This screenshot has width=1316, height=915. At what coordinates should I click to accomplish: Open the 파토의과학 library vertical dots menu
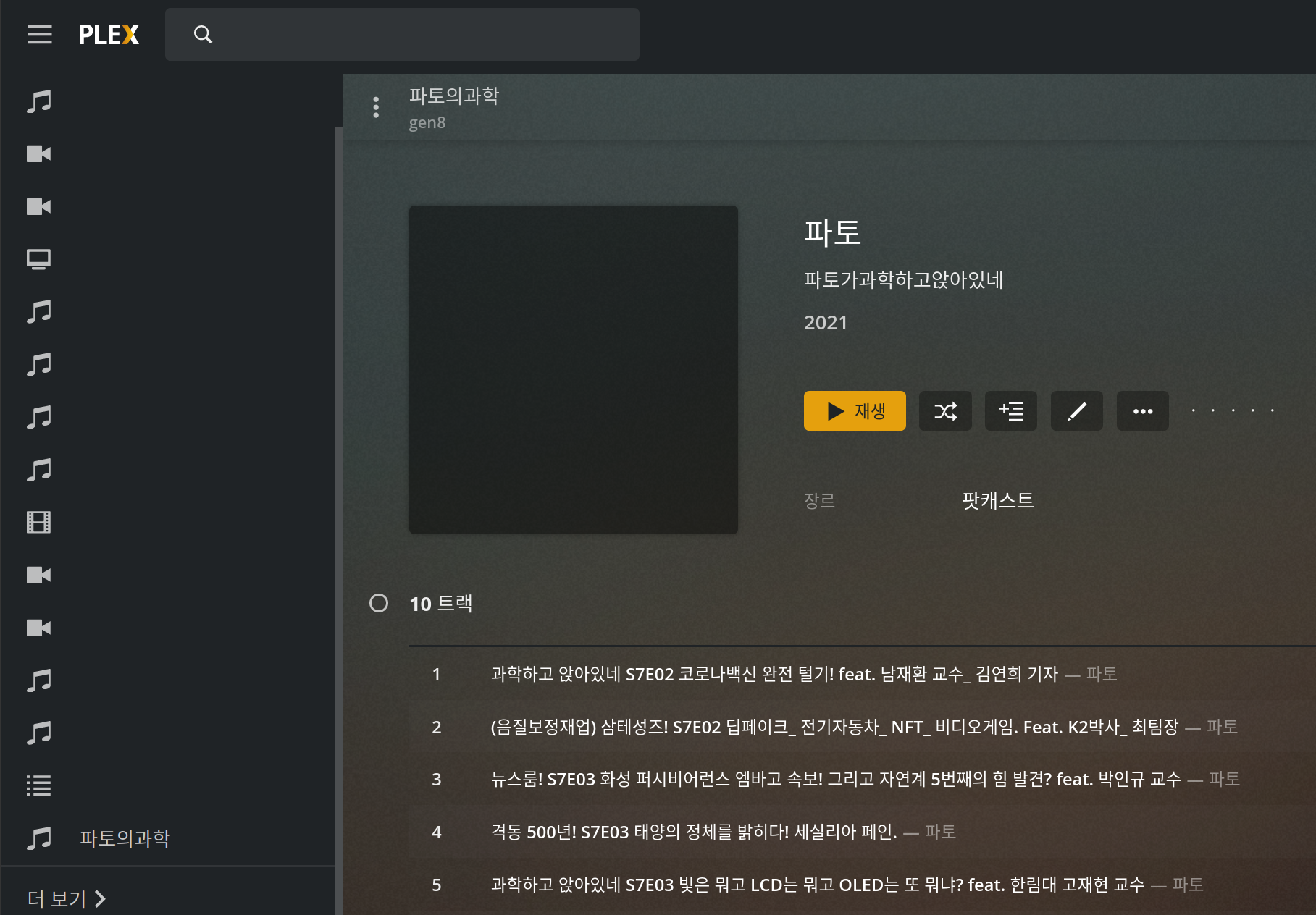point(376,107)
